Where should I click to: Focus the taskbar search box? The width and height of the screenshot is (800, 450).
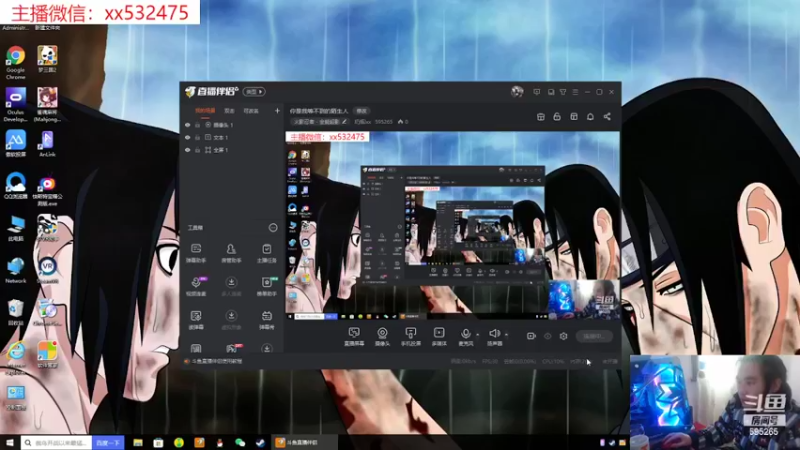point(57,442)
